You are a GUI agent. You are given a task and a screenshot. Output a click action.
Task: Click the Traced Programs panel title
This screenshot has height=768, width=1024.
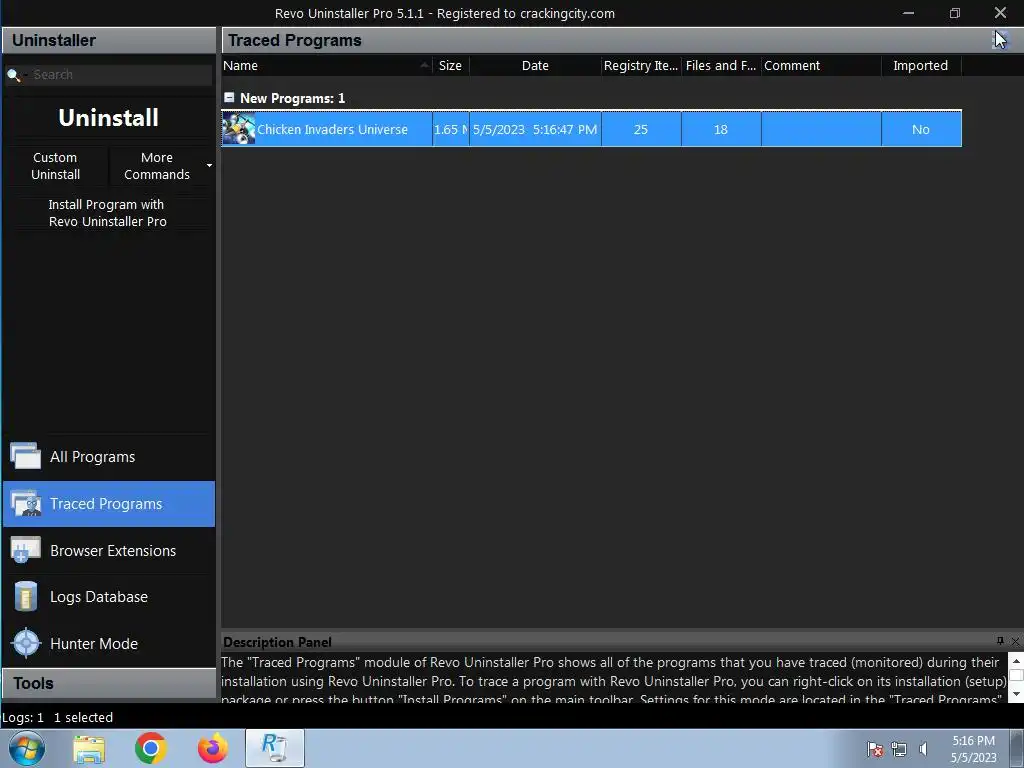tap(295, 40)
